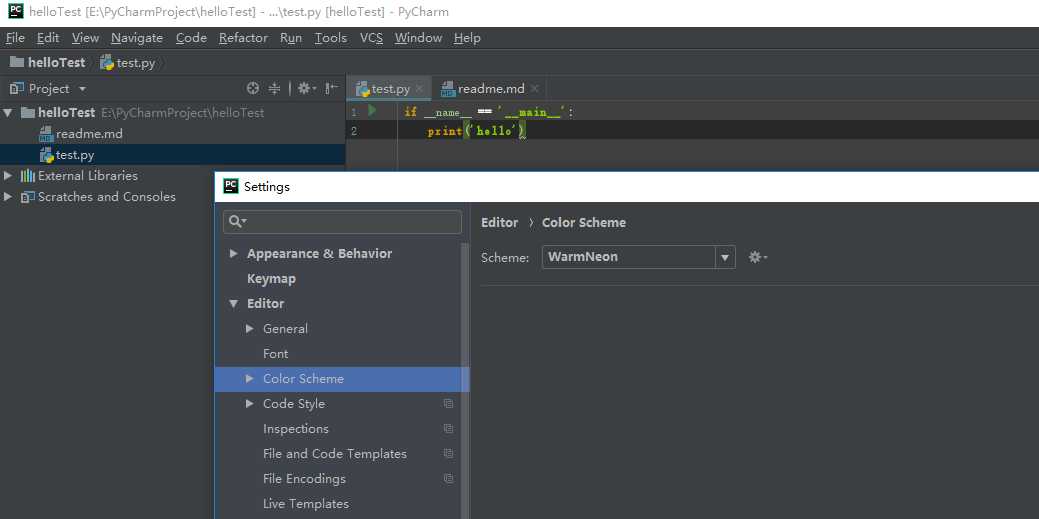
Task: Click the External Libraries icon
Action: tap(28, 176)
